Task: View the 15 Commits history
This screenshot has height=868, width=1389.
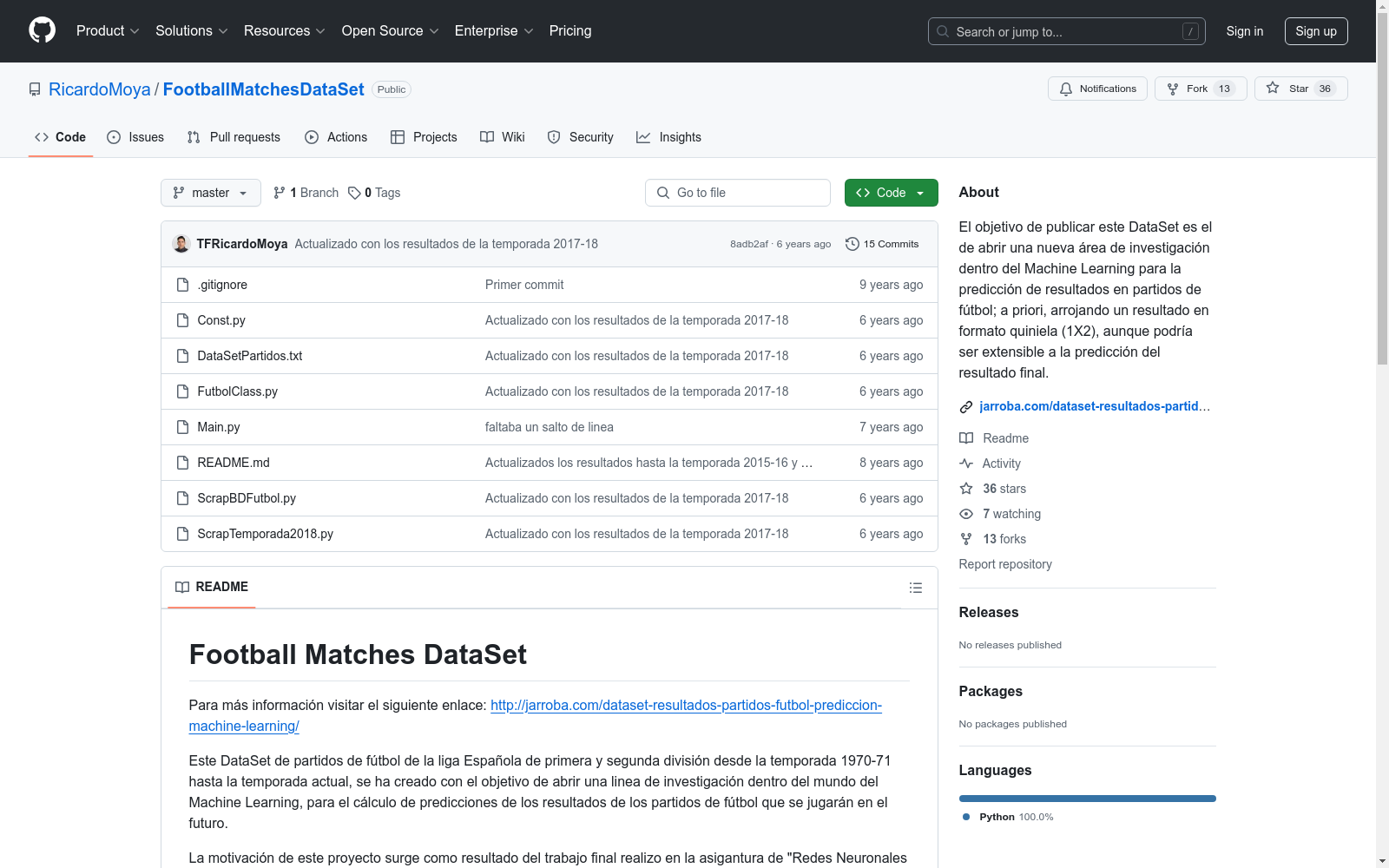Action: 882,244
